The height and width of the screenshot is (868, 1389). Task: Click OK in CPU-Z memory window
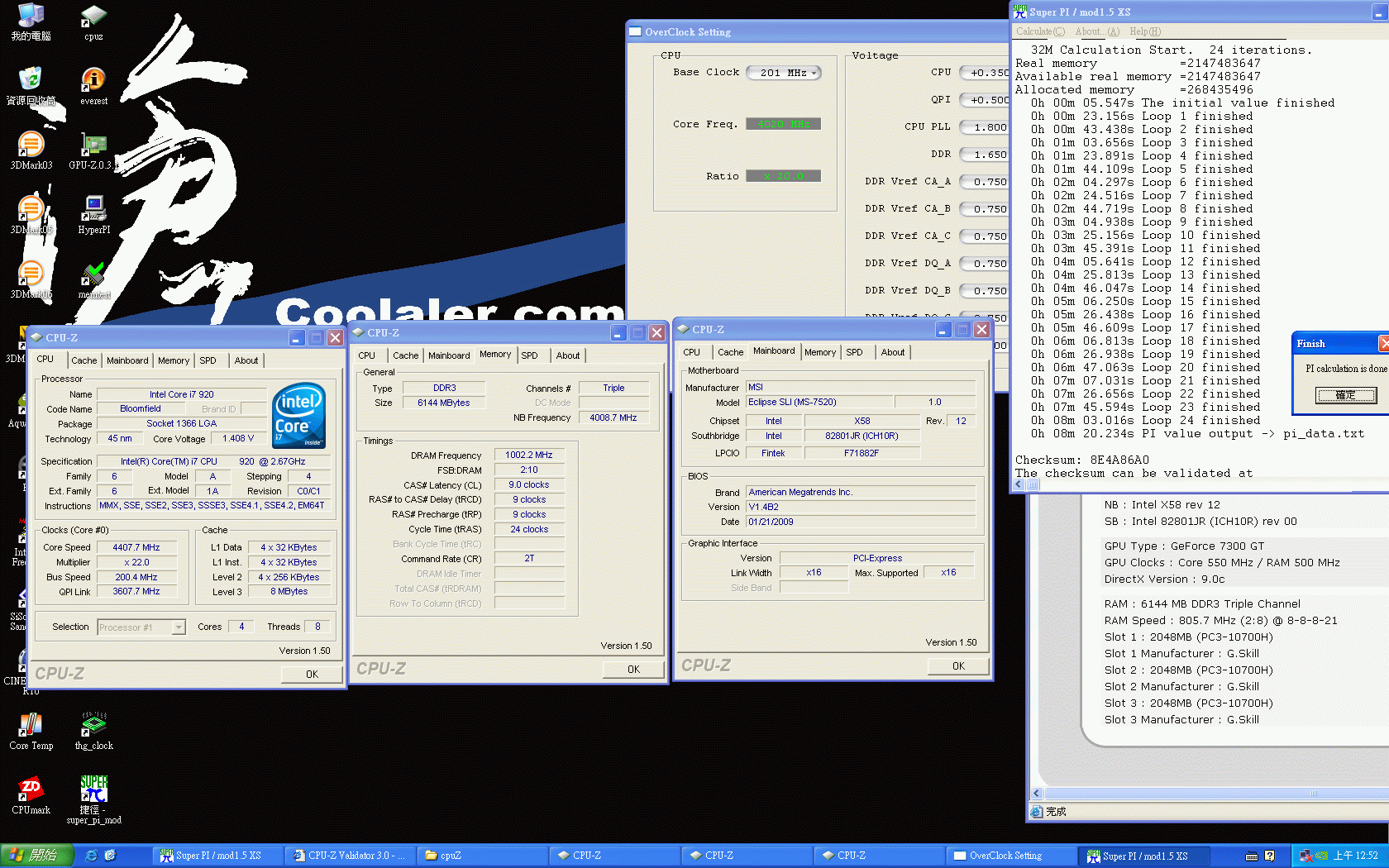(x=633, y=670)
